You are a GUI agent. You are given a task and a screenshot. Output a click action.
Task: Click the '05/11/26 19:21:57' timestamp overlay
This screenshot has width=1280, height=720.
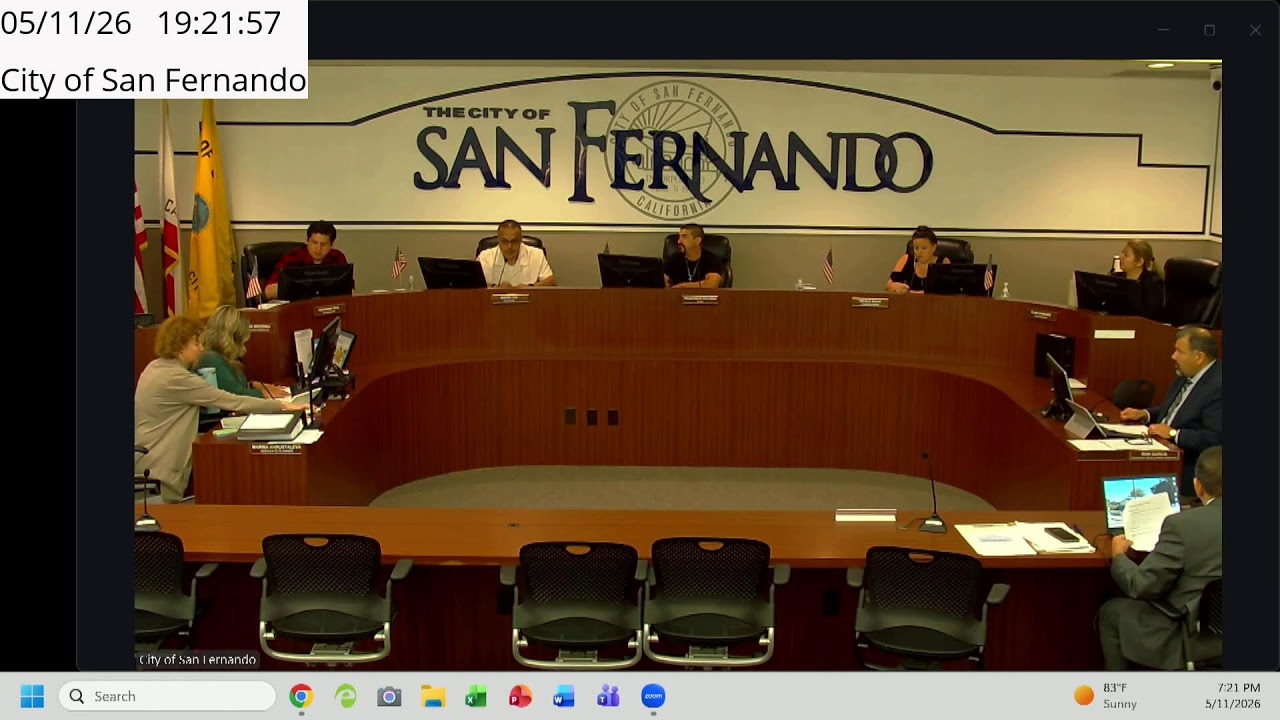click(x=141, y=23)
